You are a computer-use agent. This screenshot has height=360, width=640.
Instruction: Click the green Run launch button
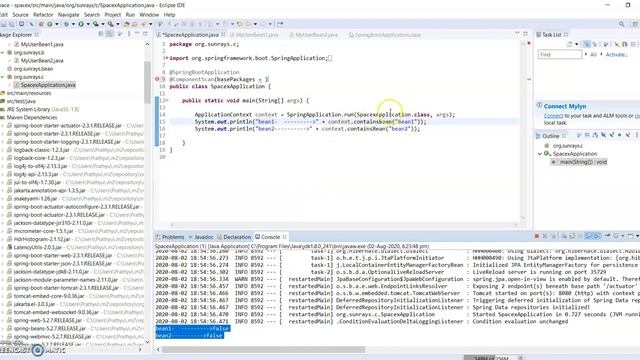pos(81,24)
